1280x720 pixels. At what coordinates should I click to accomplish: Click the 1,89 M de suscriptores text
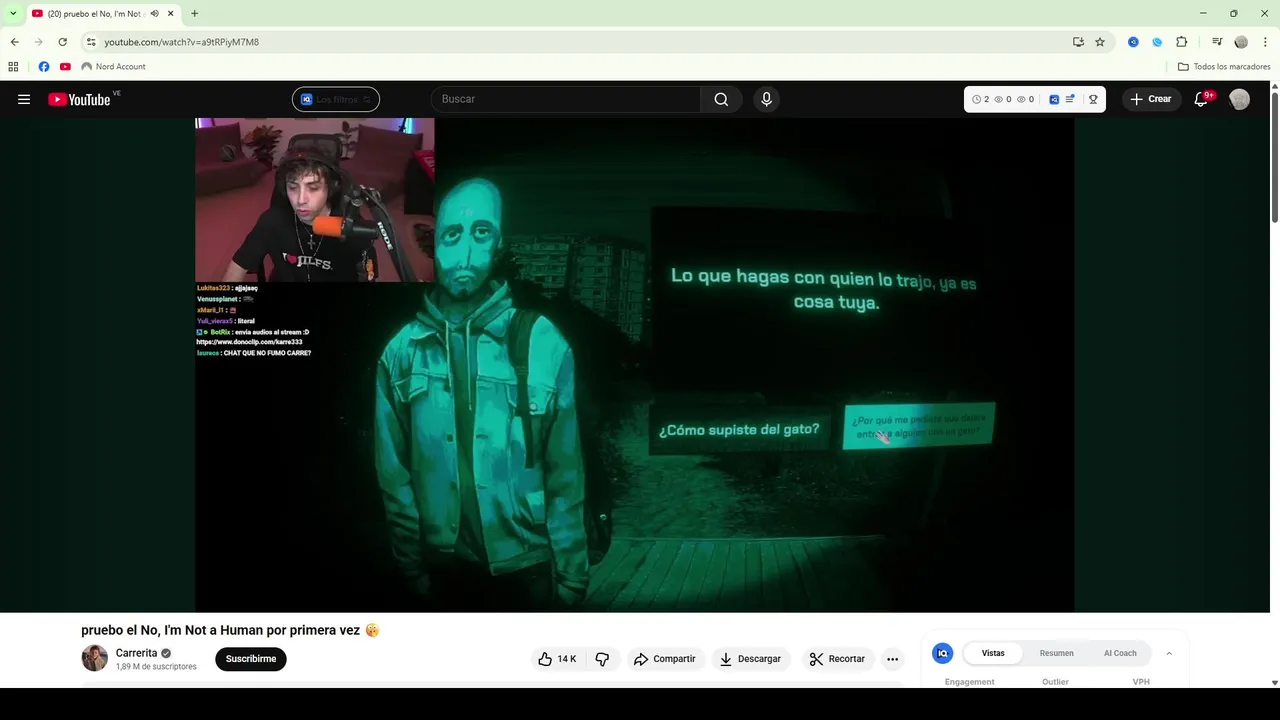click(156, 666)
